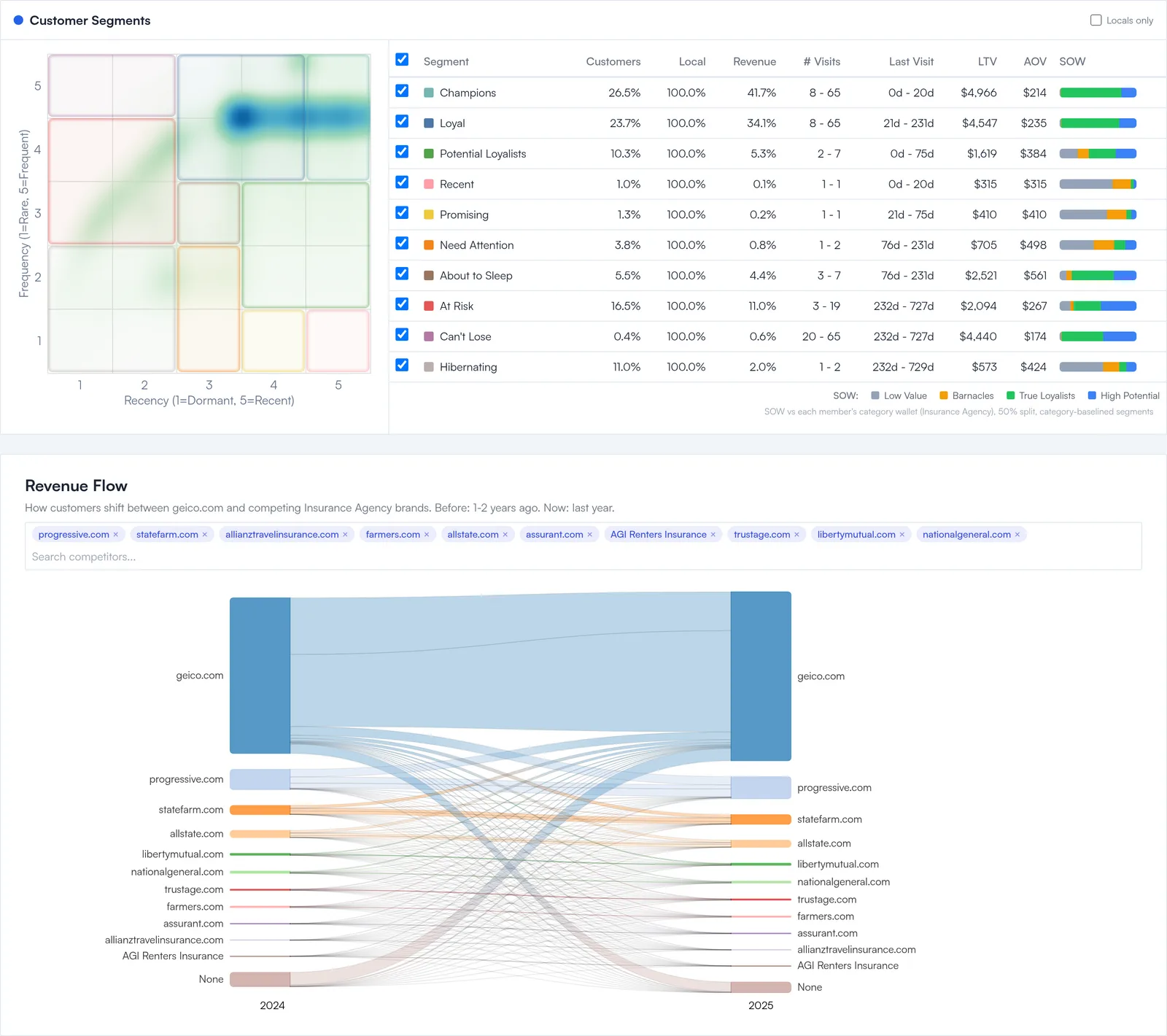The width and height of the screenshot is (1167, 1036).
Task: Click the SOW column header
Action: 1072,62
